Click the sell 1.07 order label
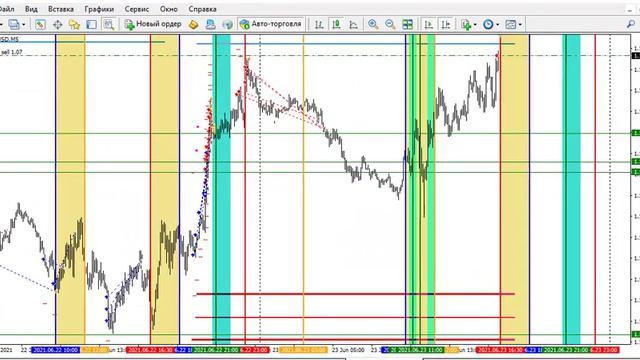The image size is (640, 360). (11, 52)
